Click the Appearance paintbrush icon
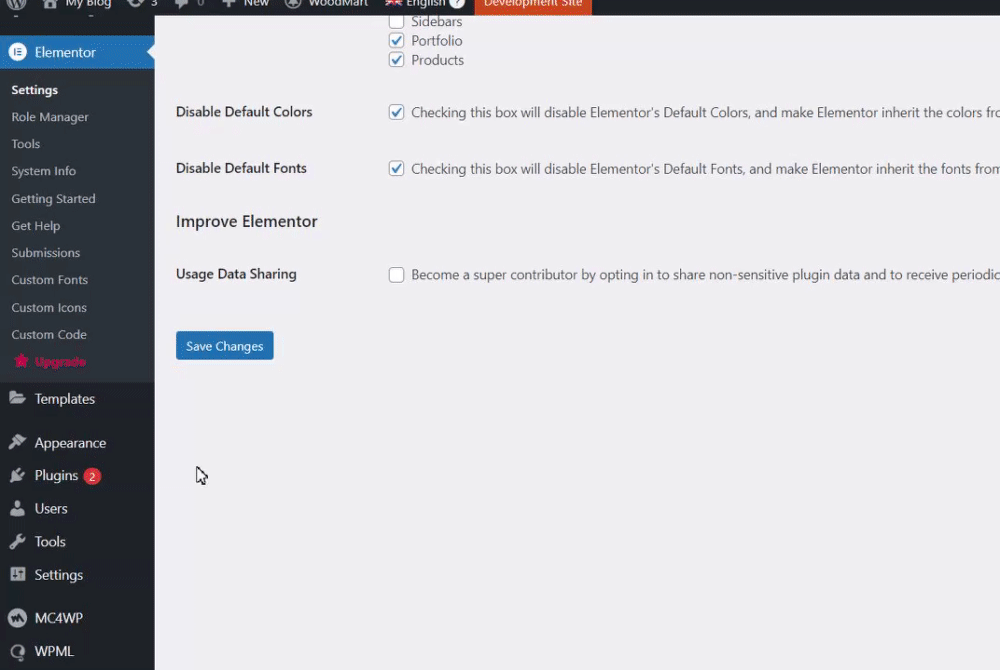This screenshot has height=670, width=1000. pos(17,442)
